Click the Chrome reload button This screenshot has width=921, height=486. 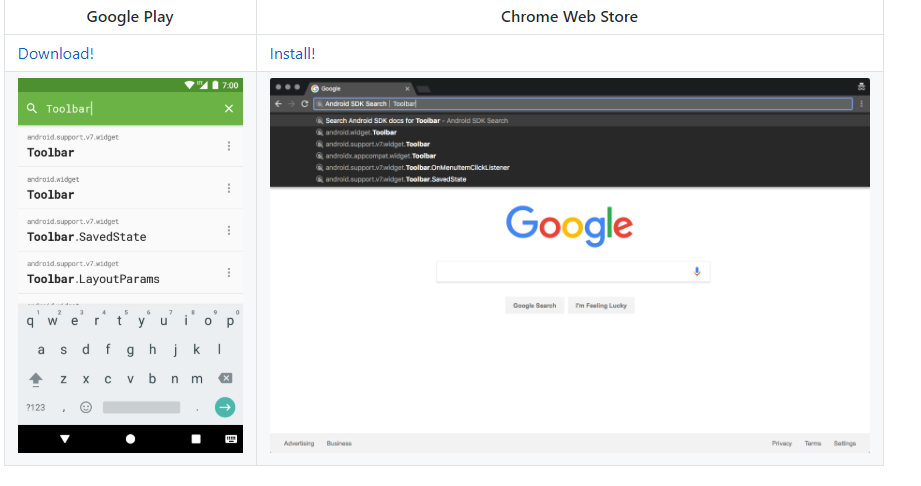304,104
